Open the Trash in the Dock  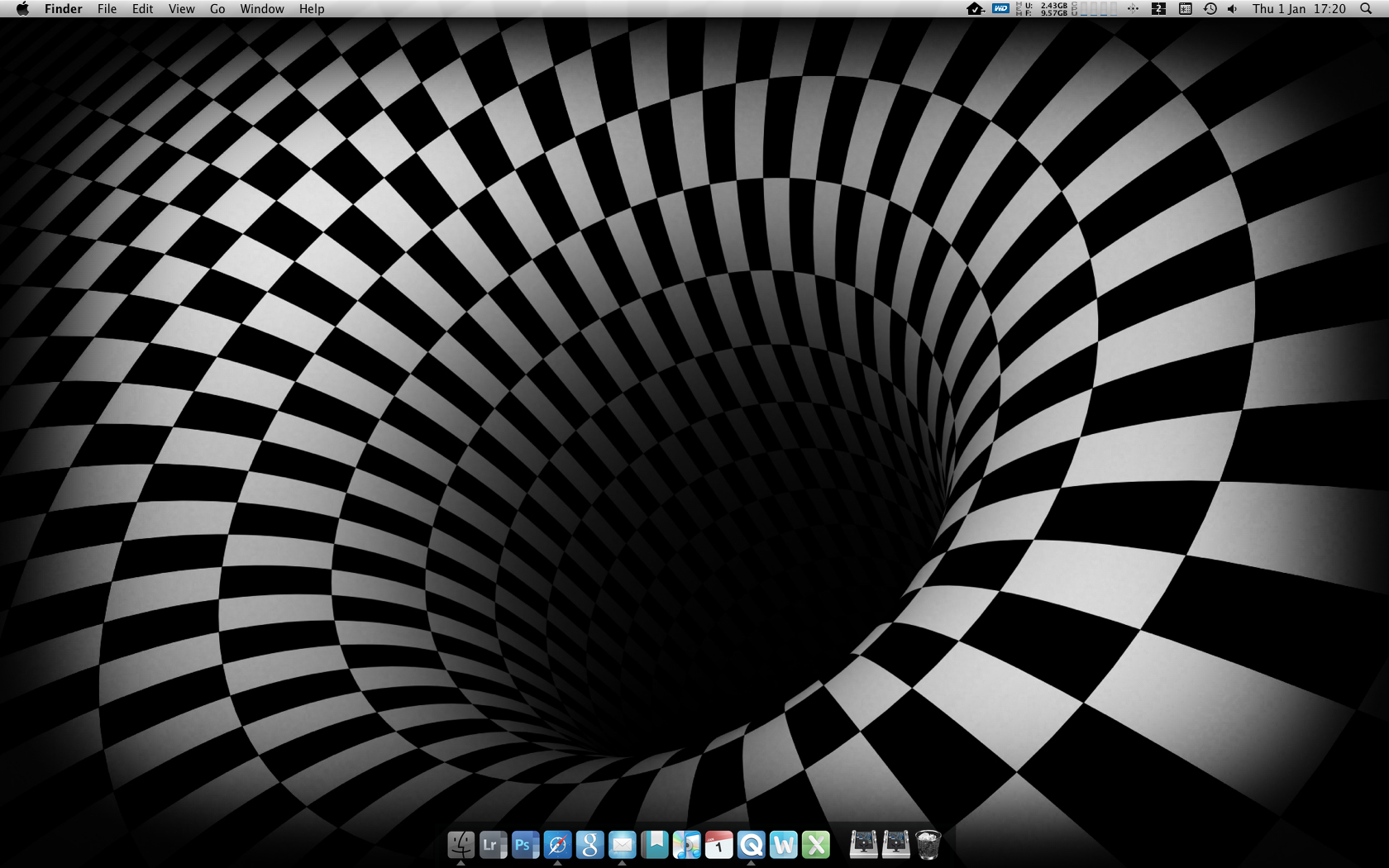(x=928, y=845)
